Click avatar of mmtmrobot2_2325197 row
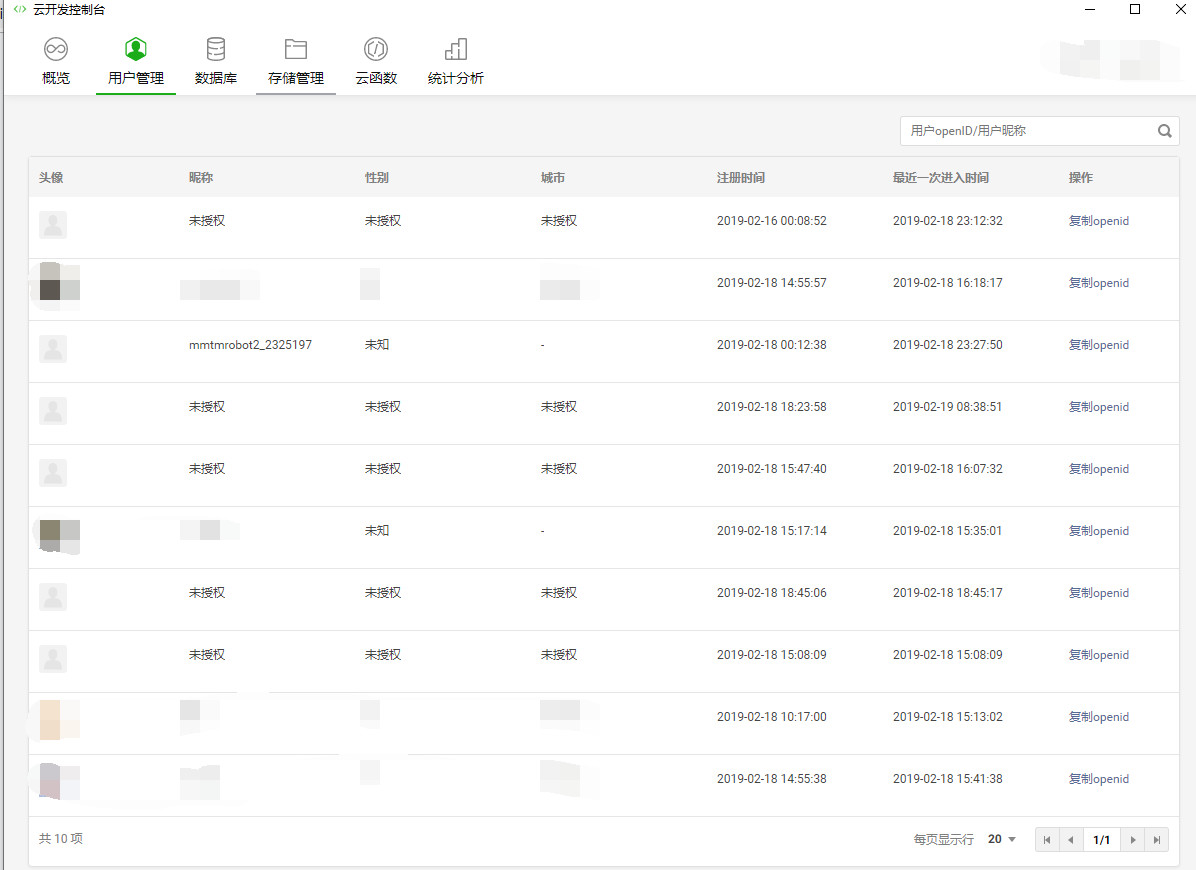 [53, 349]
